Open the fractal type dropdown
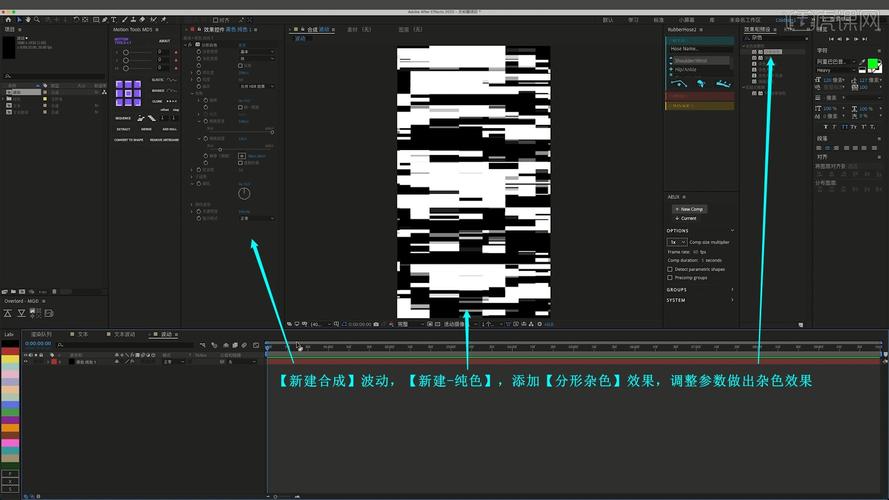This screenshot has height=500, width=889. pos(257,52)
